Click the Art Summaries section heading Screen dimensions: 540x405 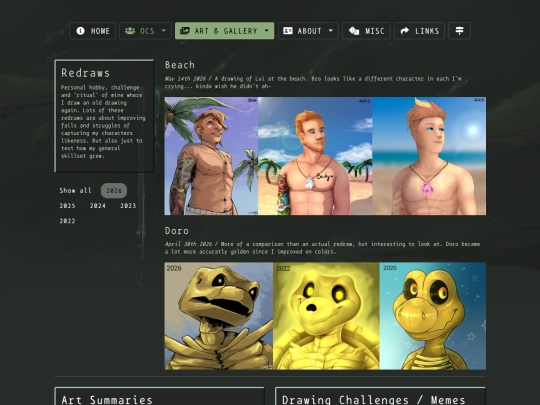tap(107, 400)
